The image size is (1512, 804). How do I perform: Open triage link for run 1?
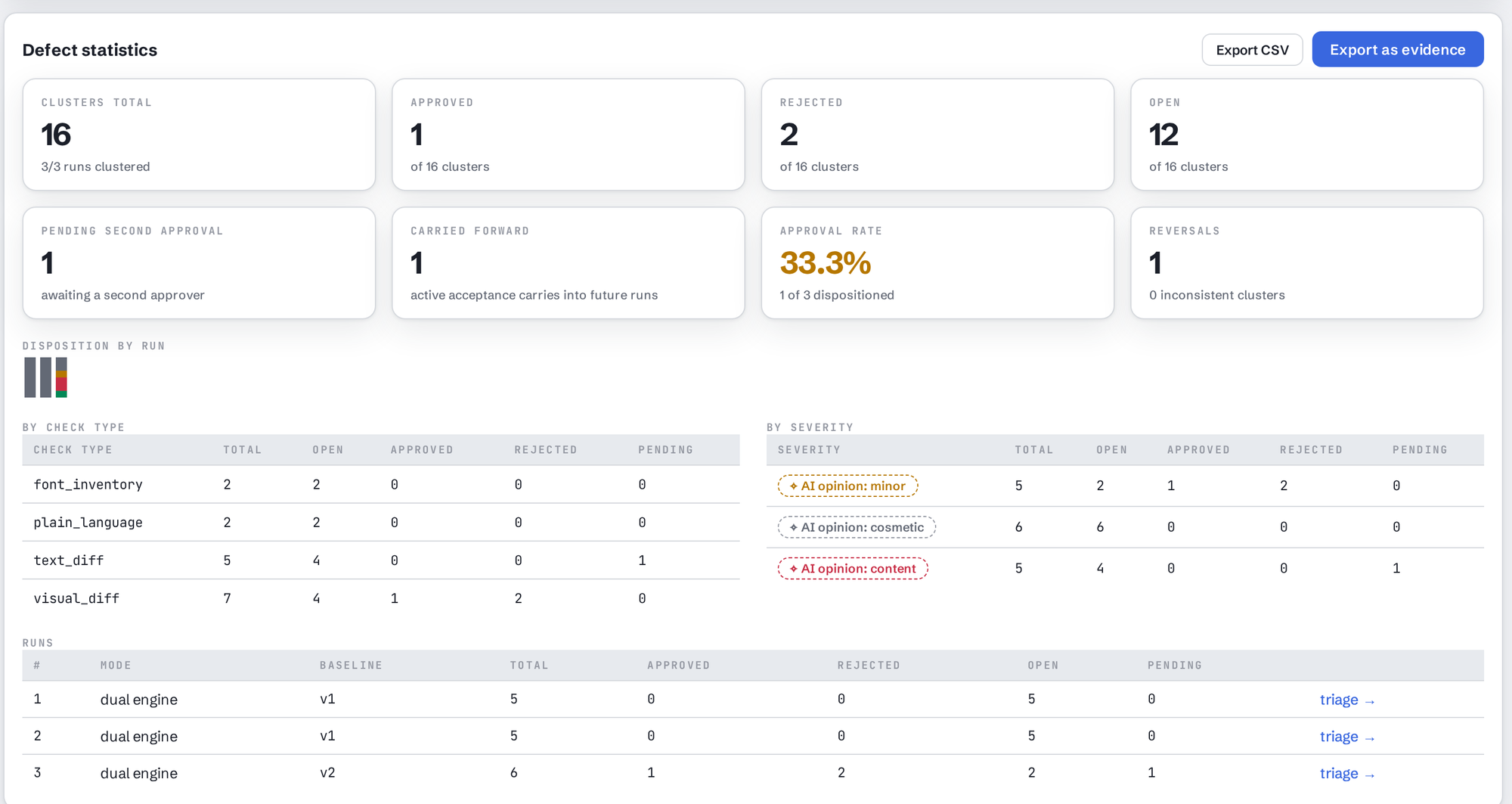click(x=1346, y=700)
